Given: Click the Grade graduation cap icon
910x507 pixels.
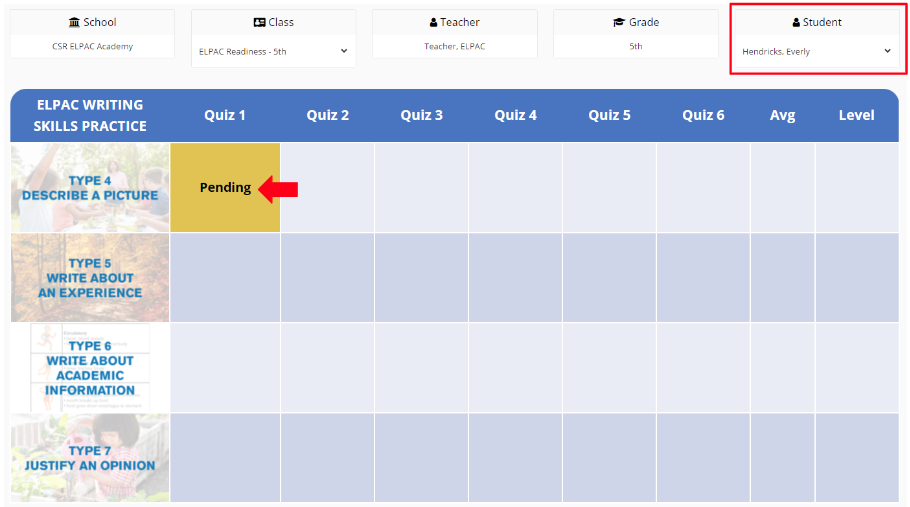Looking at the screenshot, I should [x=619, y=23].
